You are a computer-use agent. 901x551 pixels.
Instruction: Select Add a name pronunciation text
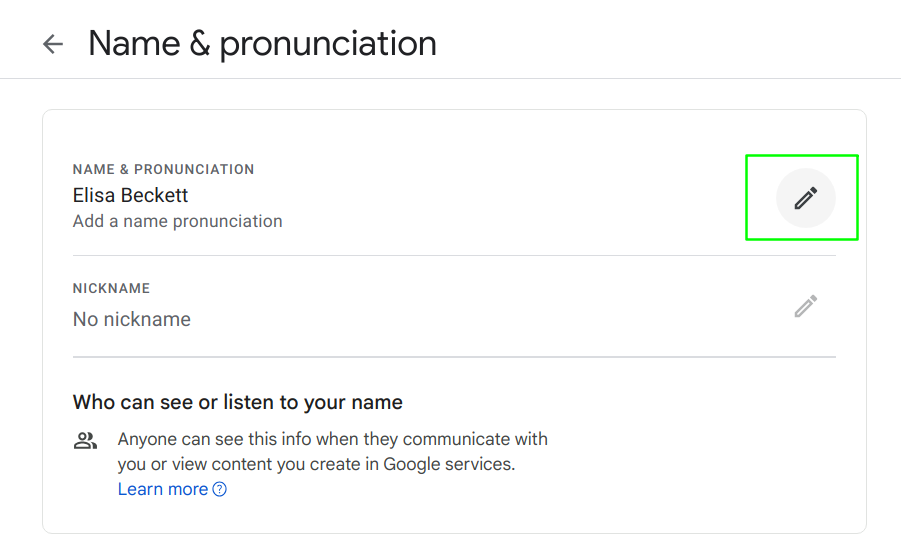point(178,221)
